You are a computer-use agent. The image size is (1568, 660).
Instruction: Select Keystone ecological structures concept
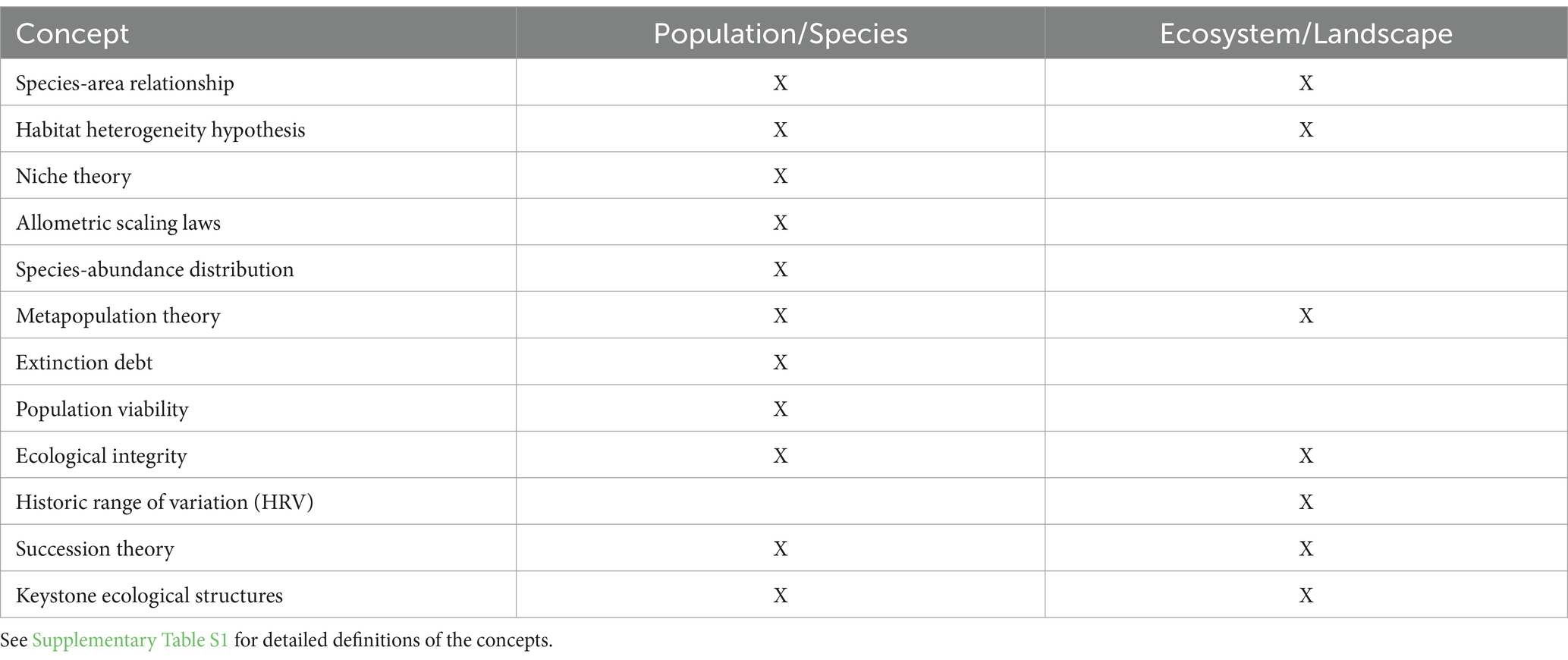[149, 596]
